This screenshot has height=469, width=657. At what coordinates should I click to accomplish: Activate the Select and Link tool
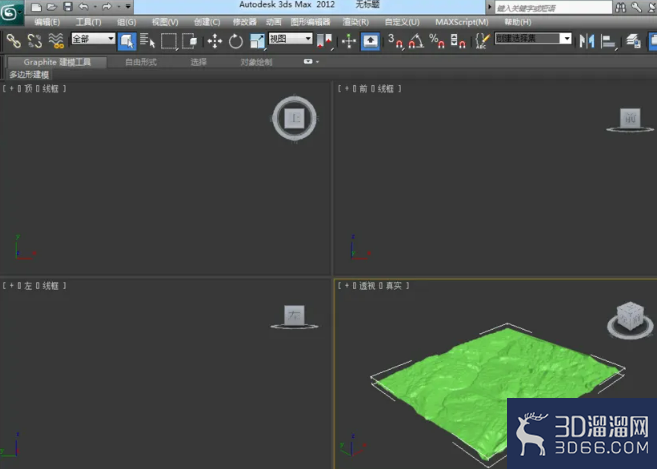click(x=14, y=41)
